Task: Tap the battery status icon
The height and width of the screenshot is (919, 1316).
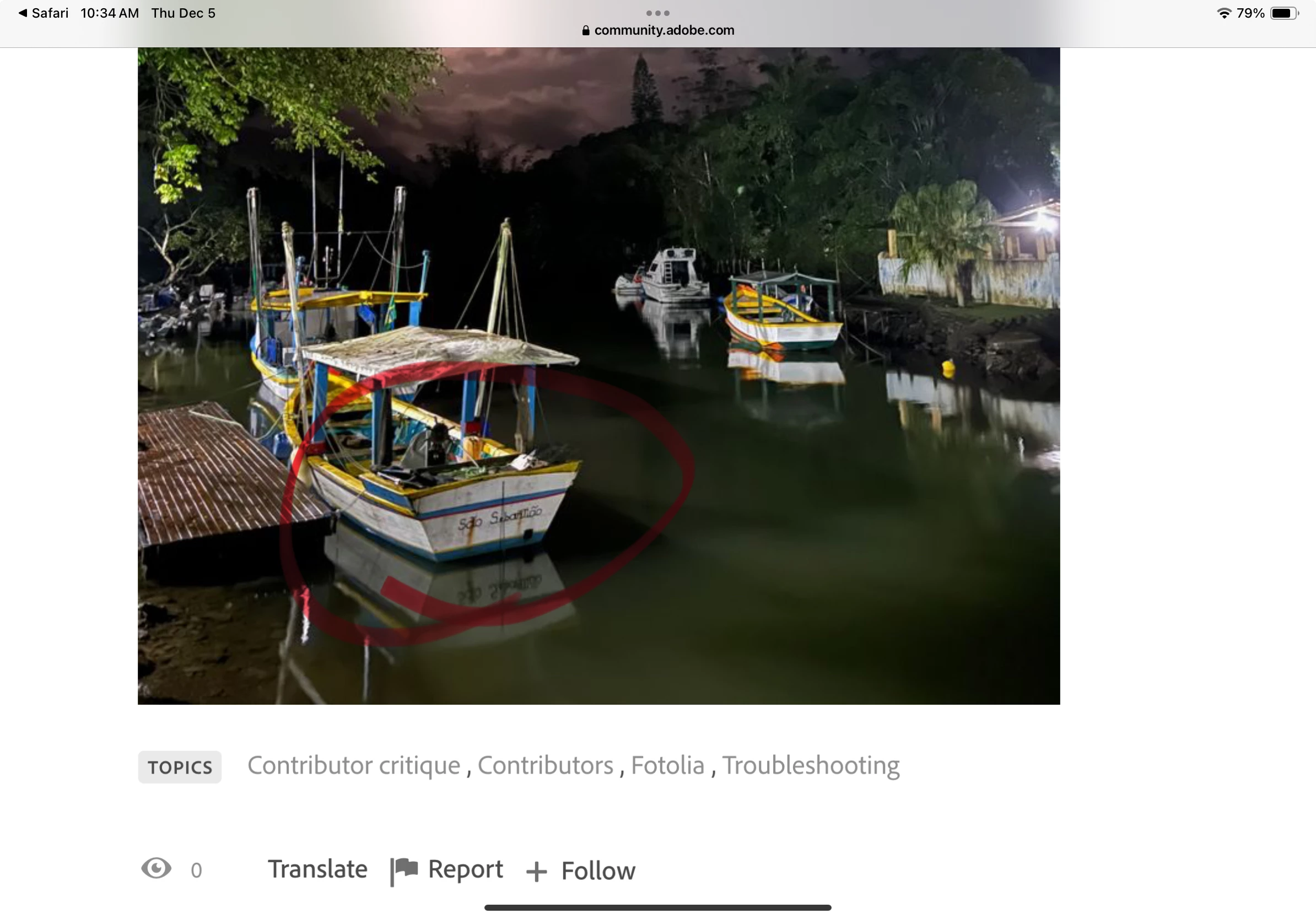Action: pyautogui.click(x=1285, y=13)
